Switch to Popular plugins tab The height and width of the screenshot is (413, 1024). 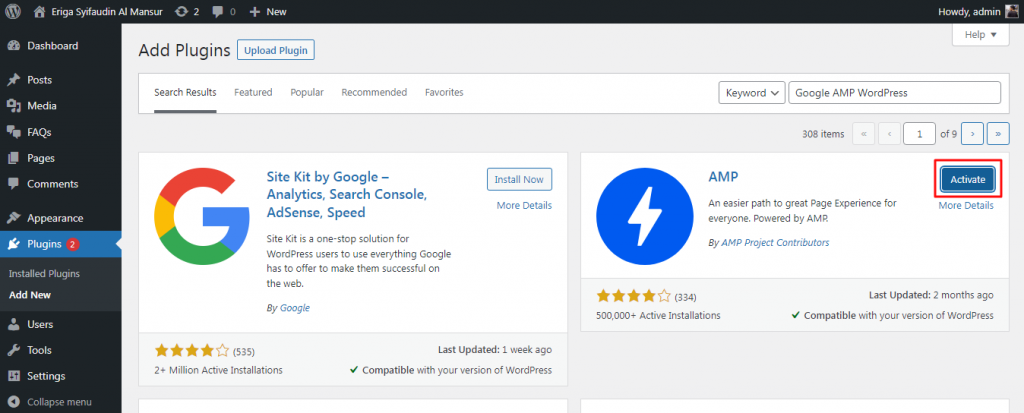(x=307, y=93)
